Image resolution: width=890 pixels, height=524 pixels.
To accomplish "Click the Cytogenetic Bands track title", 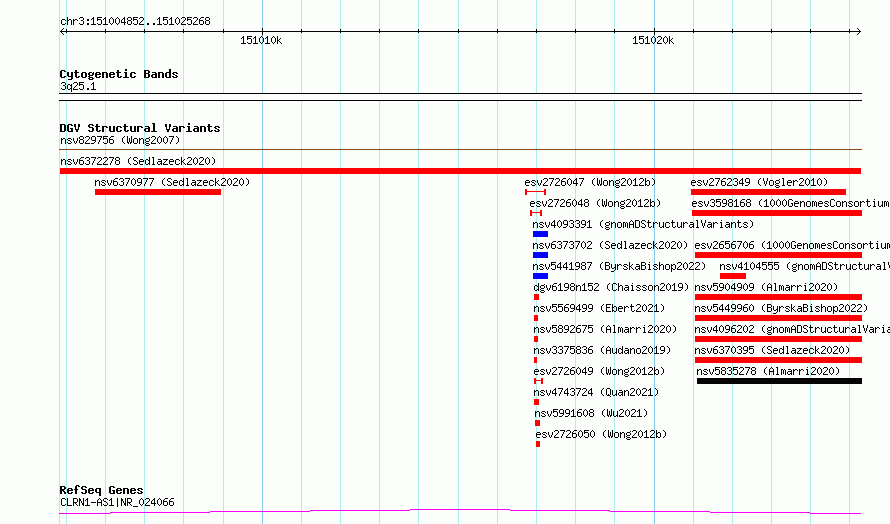I will pyautogui.click(x=119, y=74).
